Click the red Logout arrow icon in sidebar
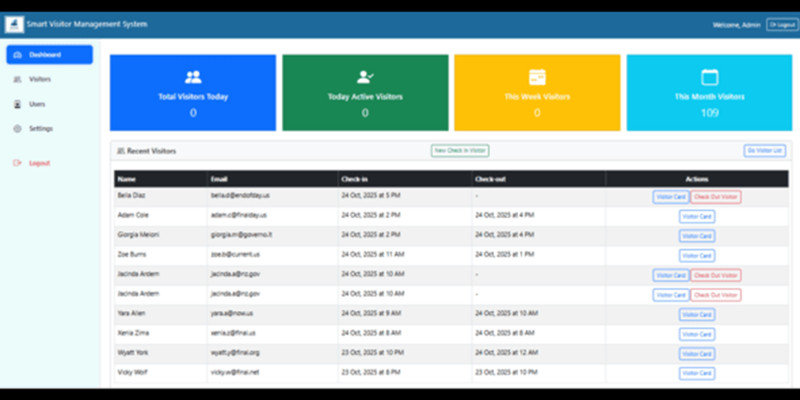Screen dimensions: 800x400 pyautogui.click(x=17, y=163)
